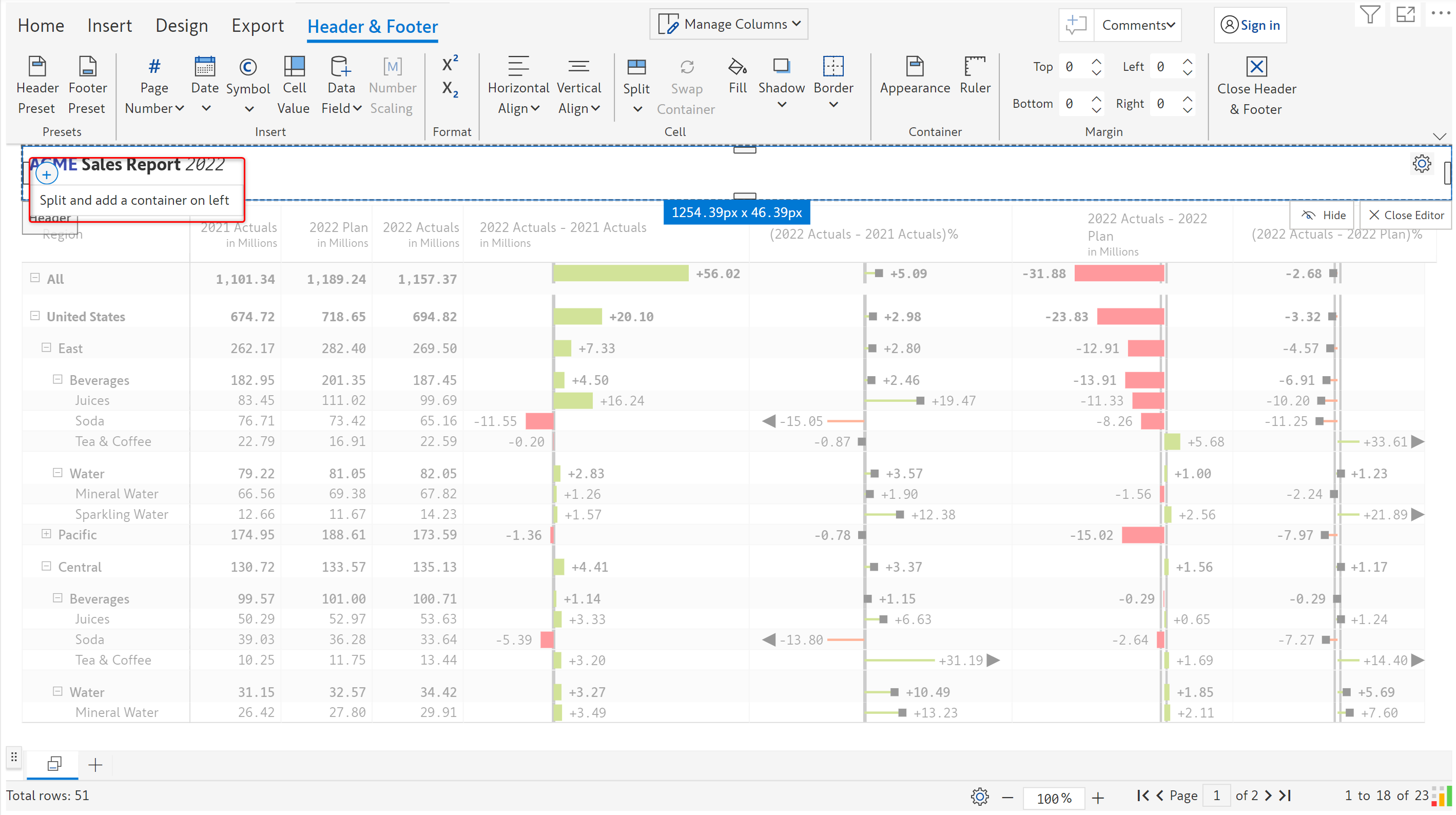Click the Close Editor button
This screenshot has width=1456, height=815.
pyautogui.click(x=1406, y=216)
